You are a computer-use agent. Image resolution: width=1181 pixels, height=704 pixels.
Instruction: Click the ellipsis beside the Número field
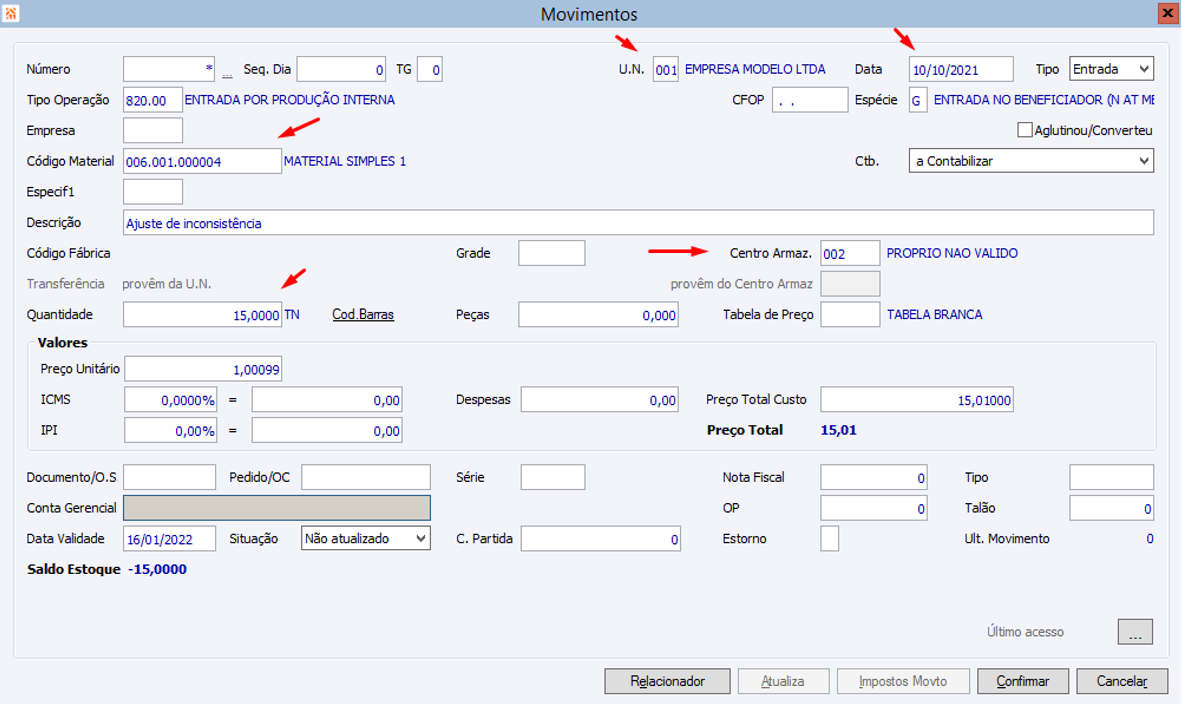tap(227, 73)
